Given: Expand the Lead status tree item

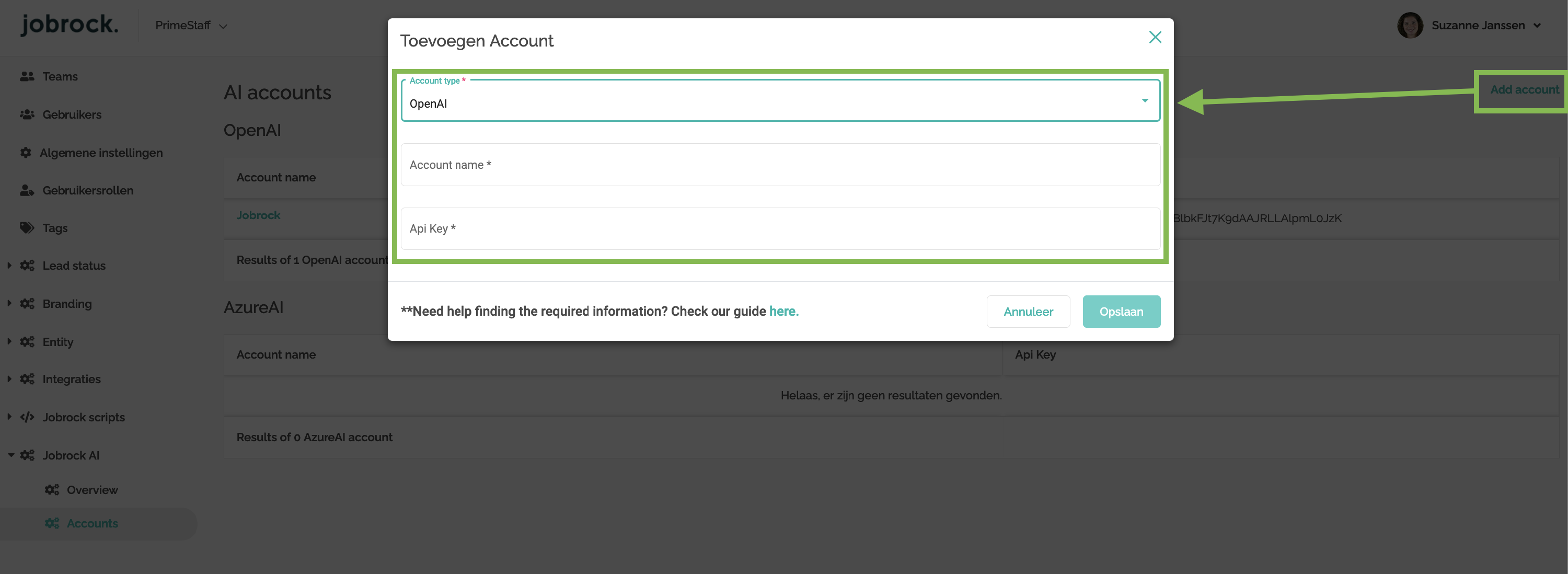Looking at the screenshot, I should pos(10,266).
